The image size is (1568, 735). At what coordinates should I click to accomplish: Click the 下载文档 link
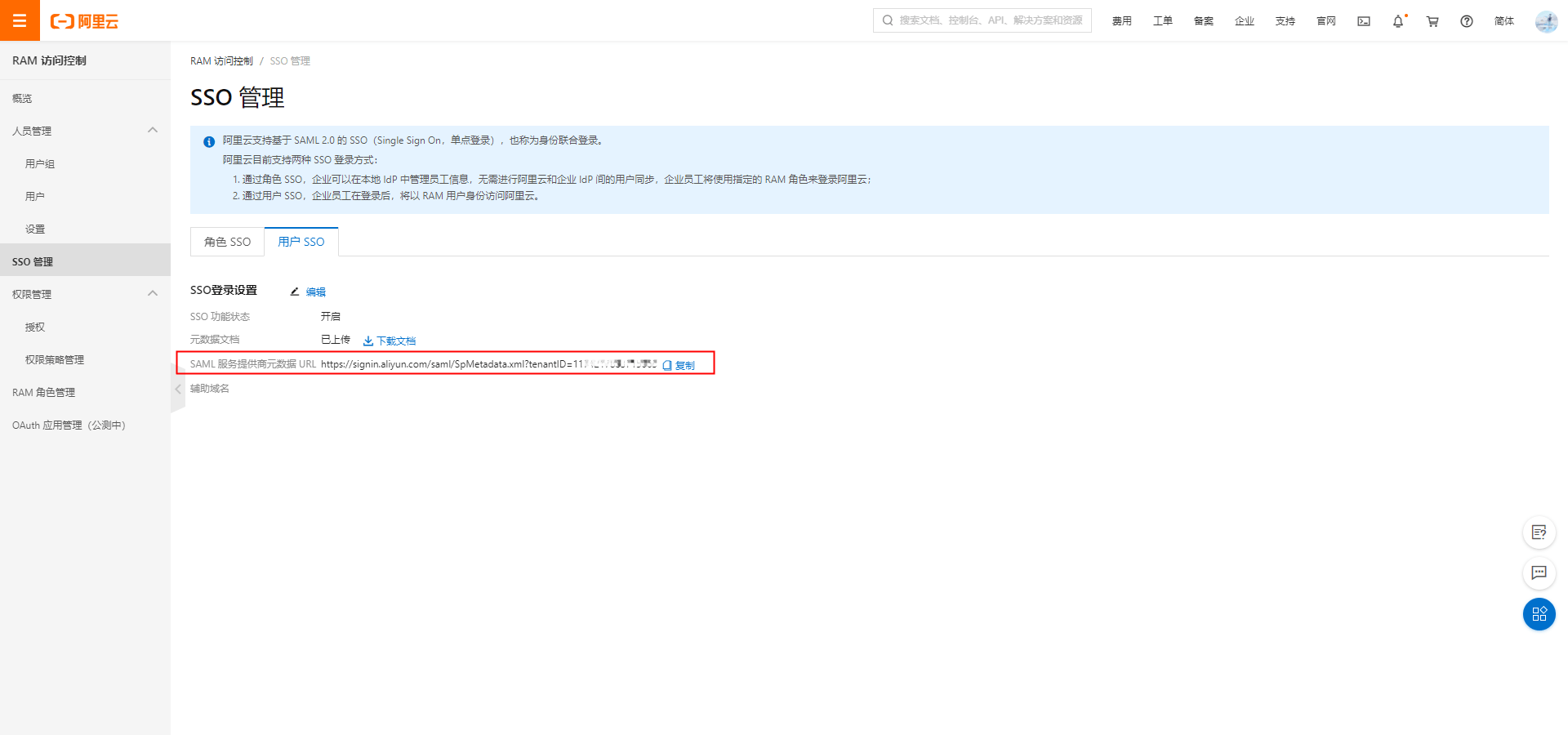396,341
